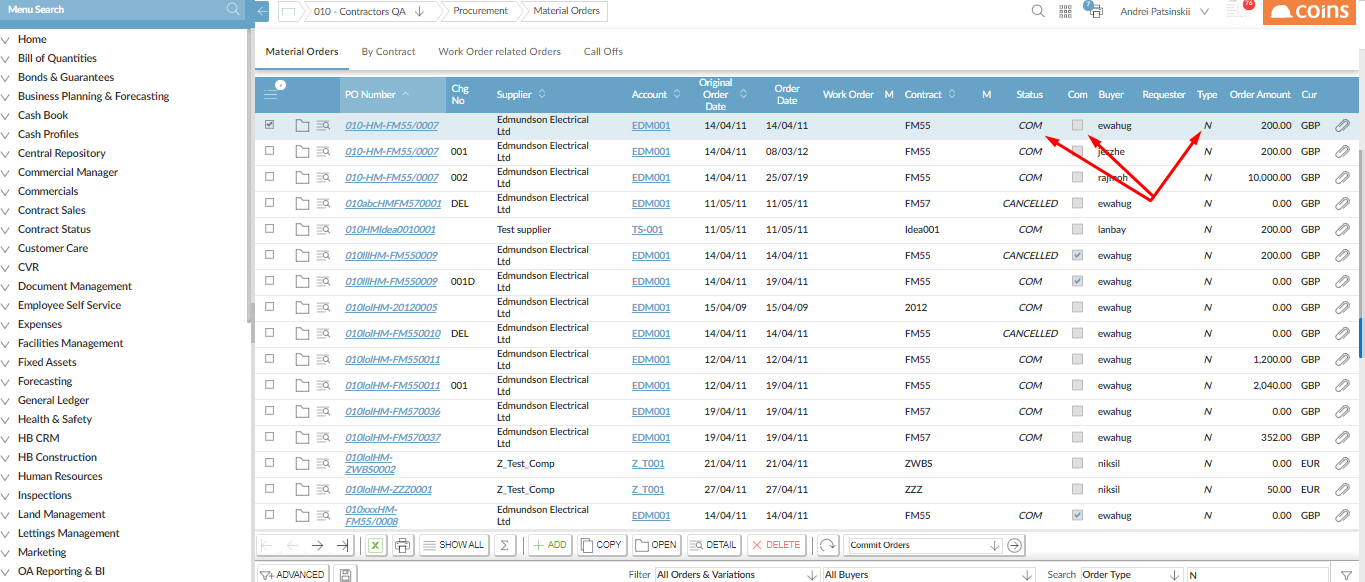Click the print icon in the bottom toolbar
The height and width of the screenshot is (582, 1365).
click(x=402, y=545)
